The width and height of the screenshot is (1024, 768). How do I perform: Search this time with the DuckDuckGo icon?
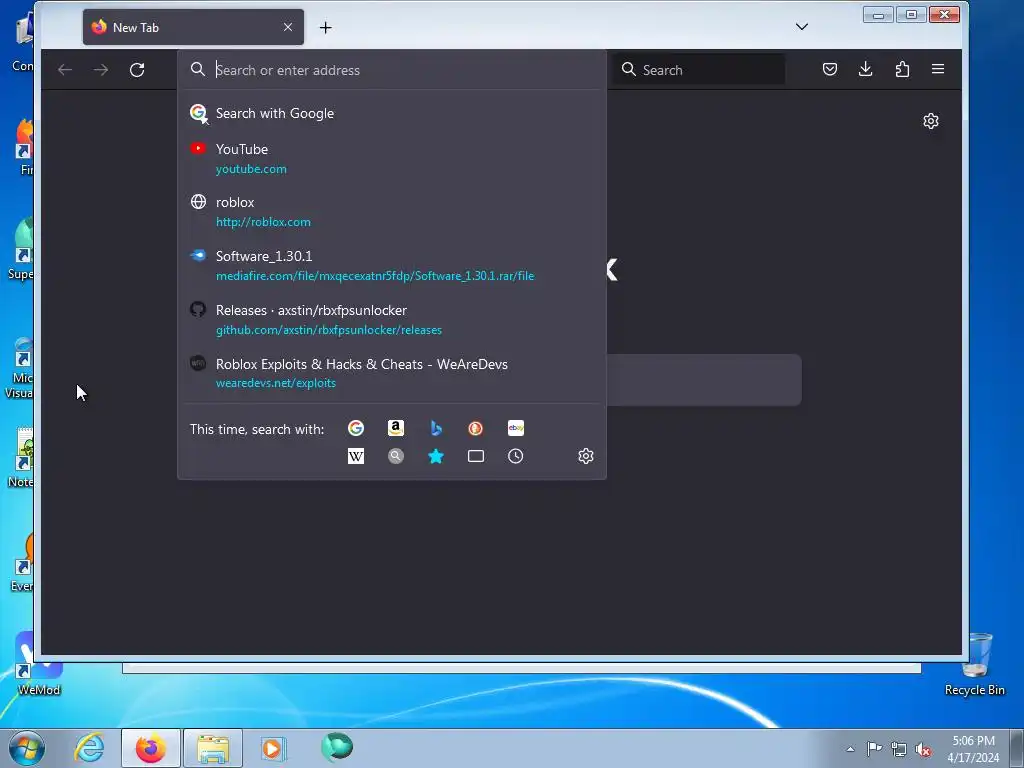tap(475, 428)
